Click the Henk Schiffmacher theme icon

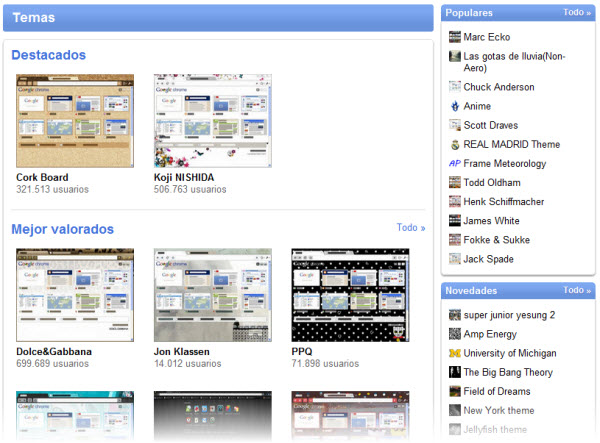click(x=455, y=202)
